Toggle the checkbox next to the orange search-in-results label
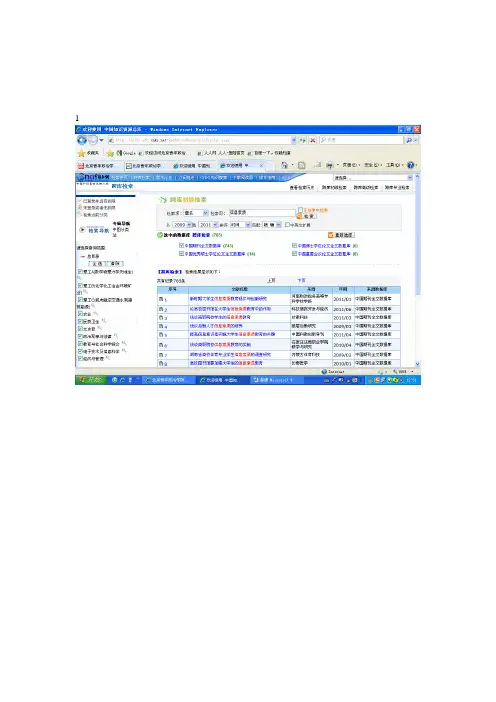 coord(300,210)
